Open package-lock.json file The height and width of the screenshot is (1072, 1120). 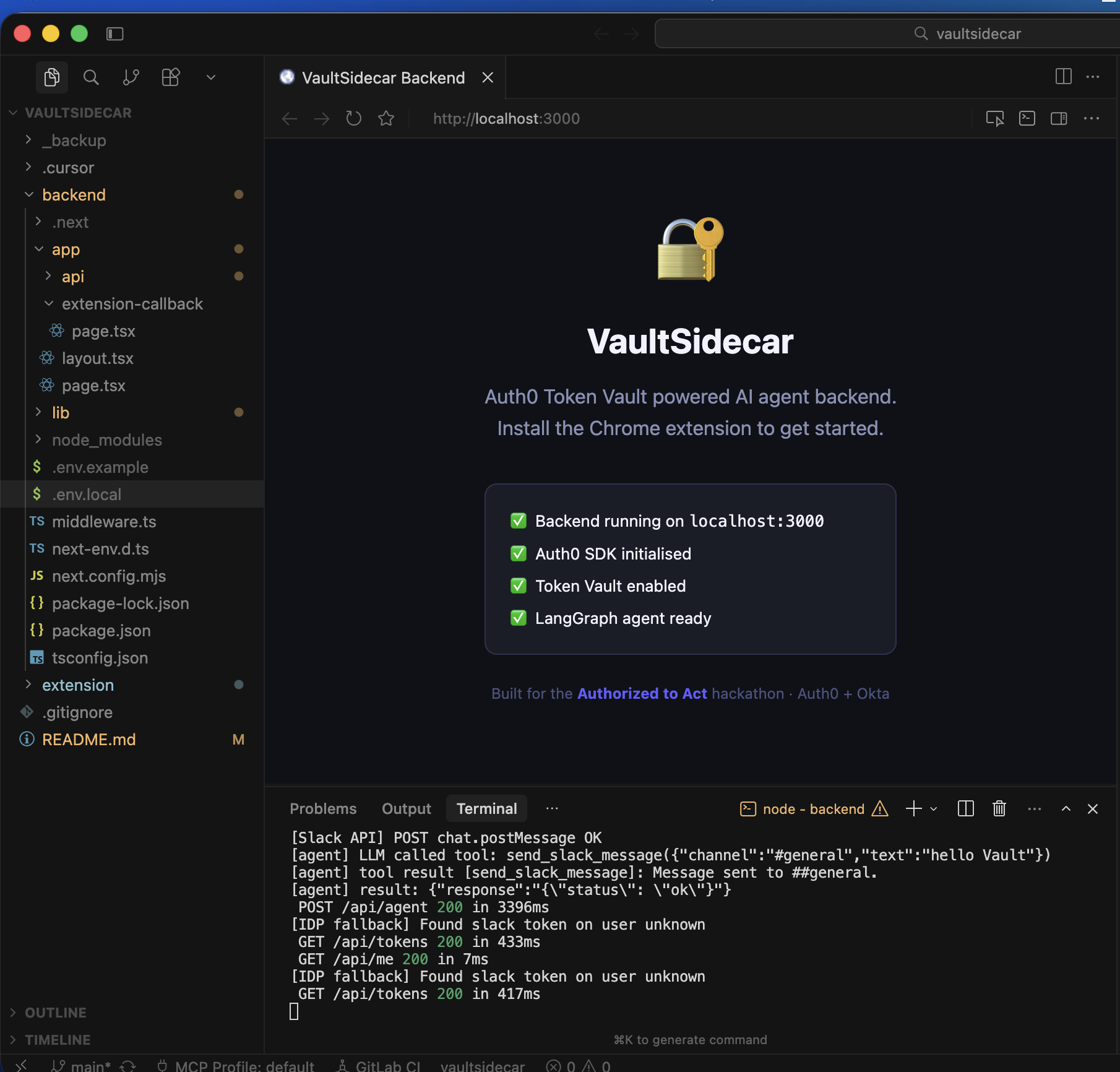point(132,603)
